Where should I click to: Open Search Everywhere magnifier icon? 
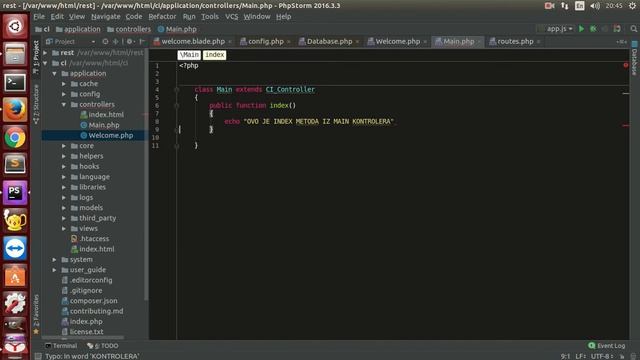click(633, 29)
